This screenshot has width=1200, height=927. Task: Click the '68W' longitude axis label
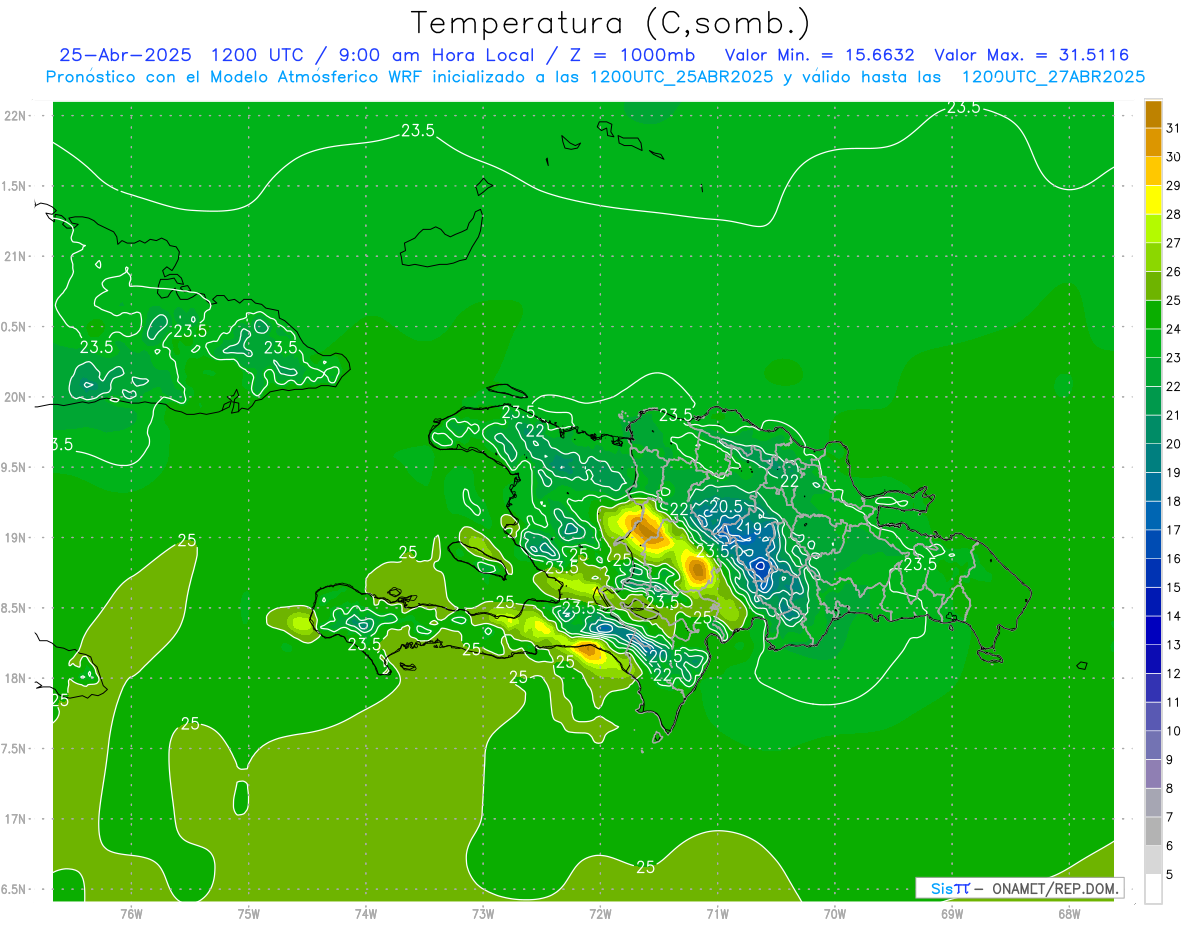pos(1069,913)
